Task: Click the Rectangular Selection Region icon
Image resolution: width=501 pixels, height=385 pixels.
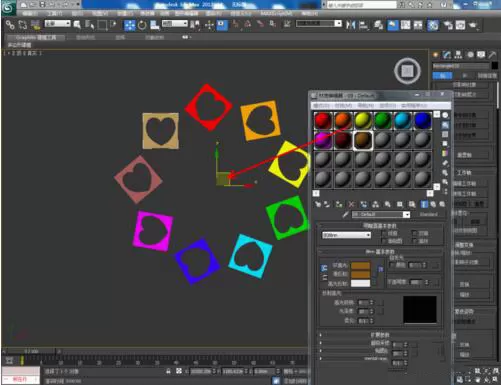Action: click(102, 25)
